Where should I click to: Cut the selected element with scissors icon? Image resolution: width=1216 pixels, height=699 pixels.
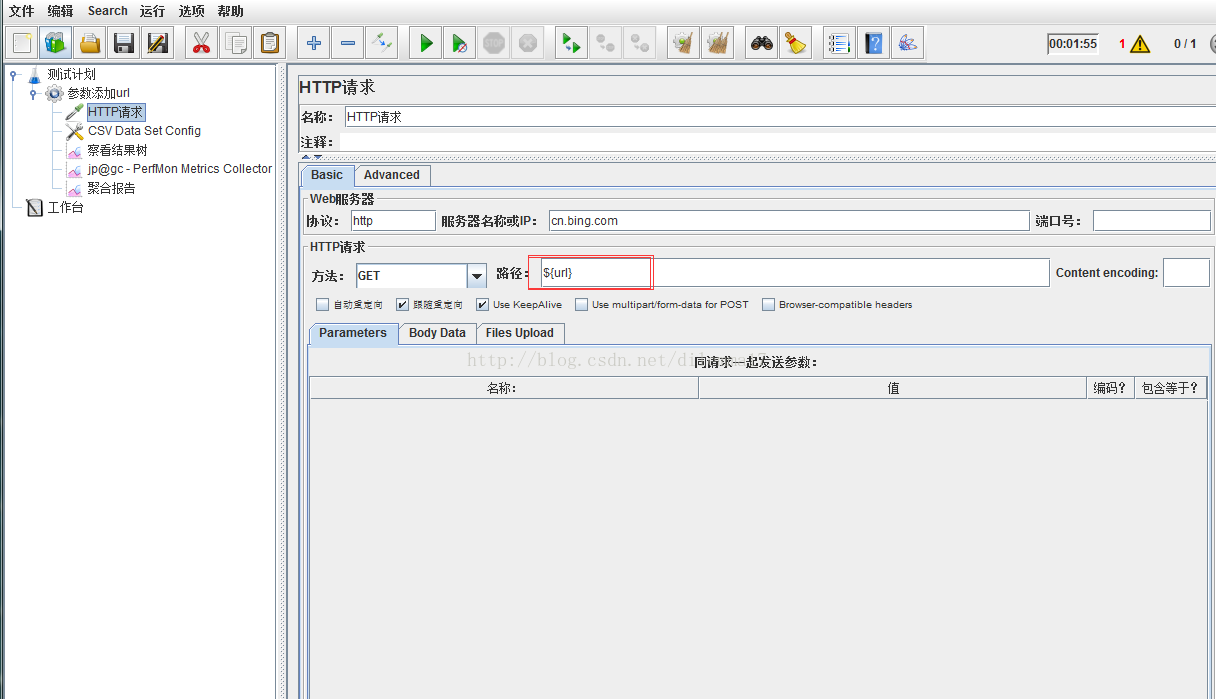202,43
